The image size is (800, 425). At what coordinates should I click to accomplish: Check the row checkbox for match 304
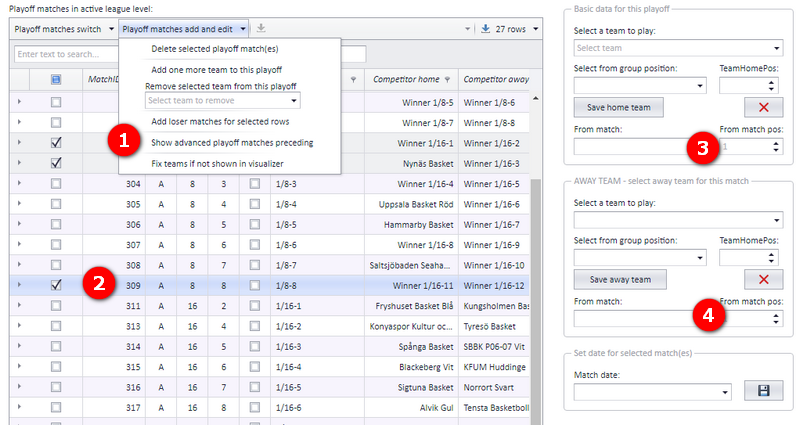pos(56,184)
